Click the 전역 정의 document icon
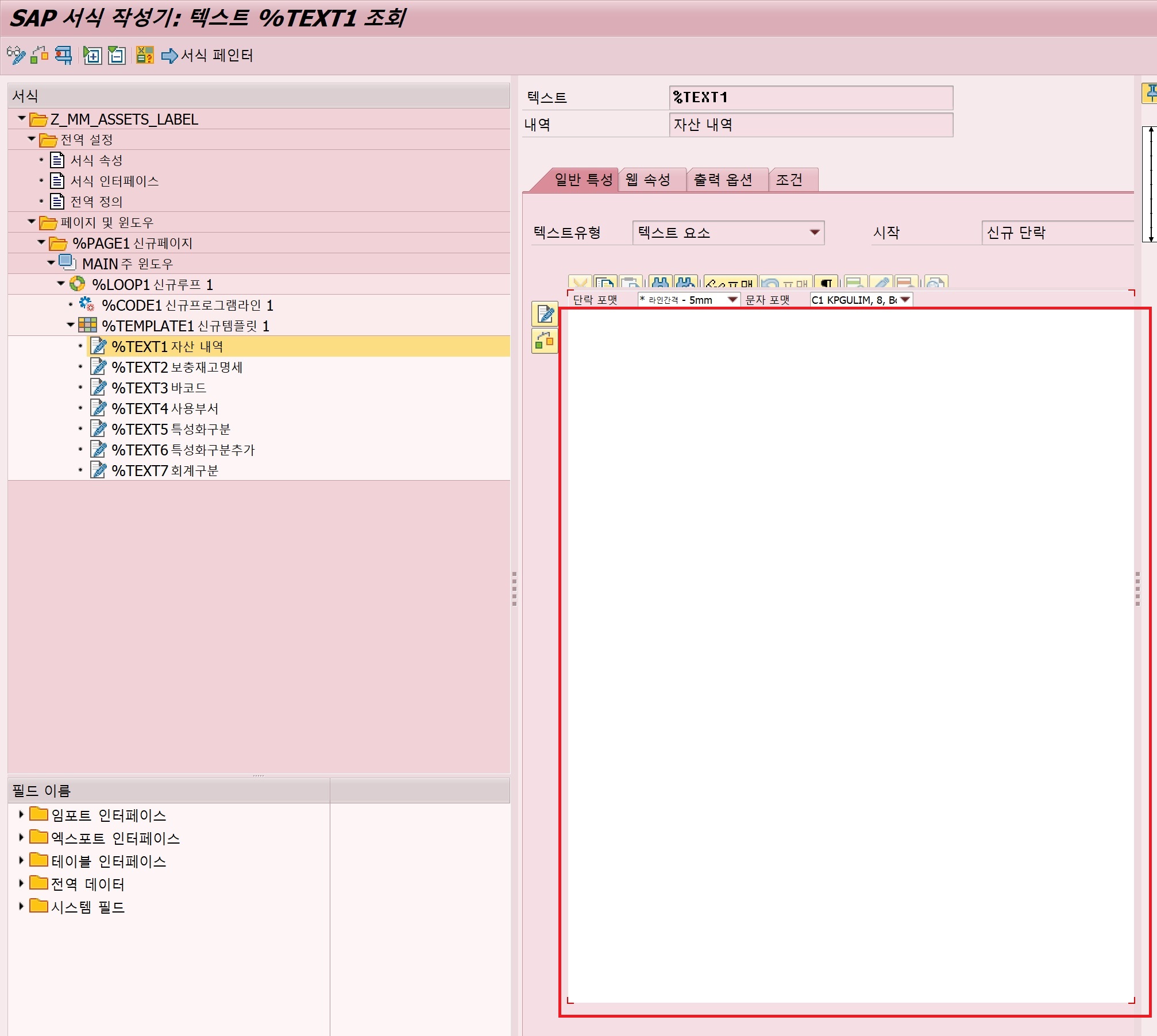 coord(57,201)
